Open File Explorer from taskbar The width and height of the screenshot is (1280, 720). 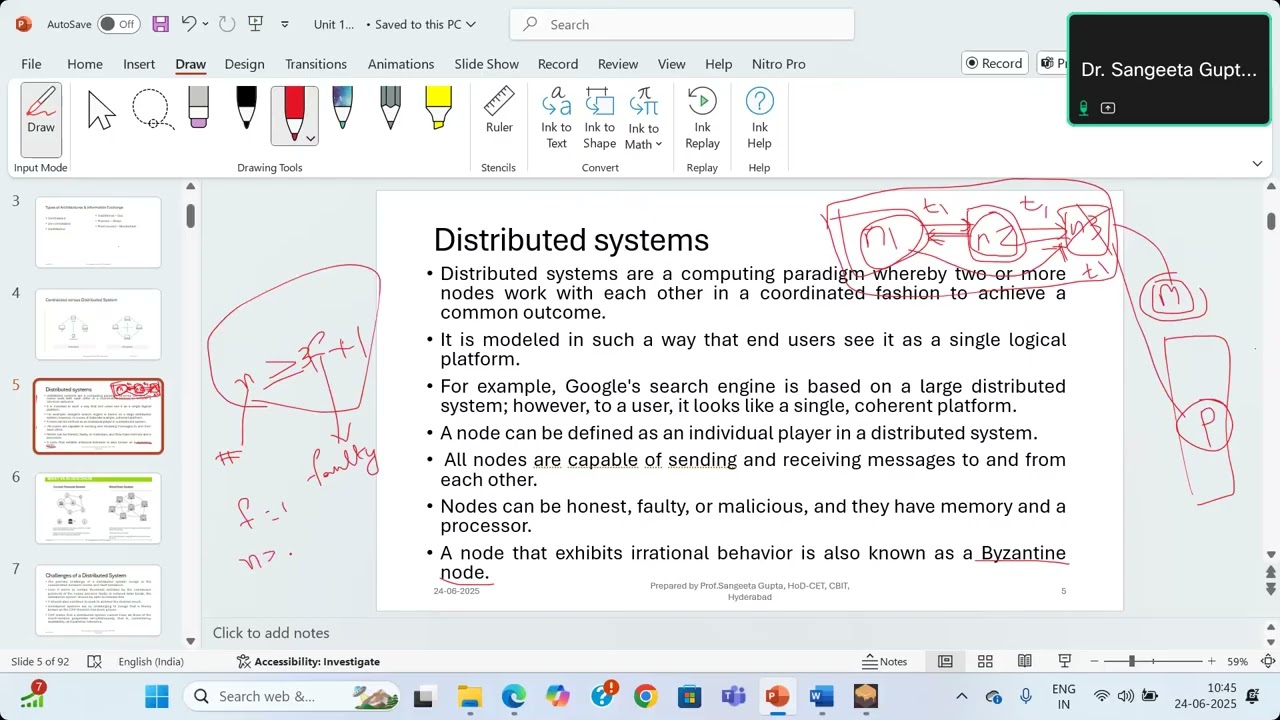(x=470, y=696)
